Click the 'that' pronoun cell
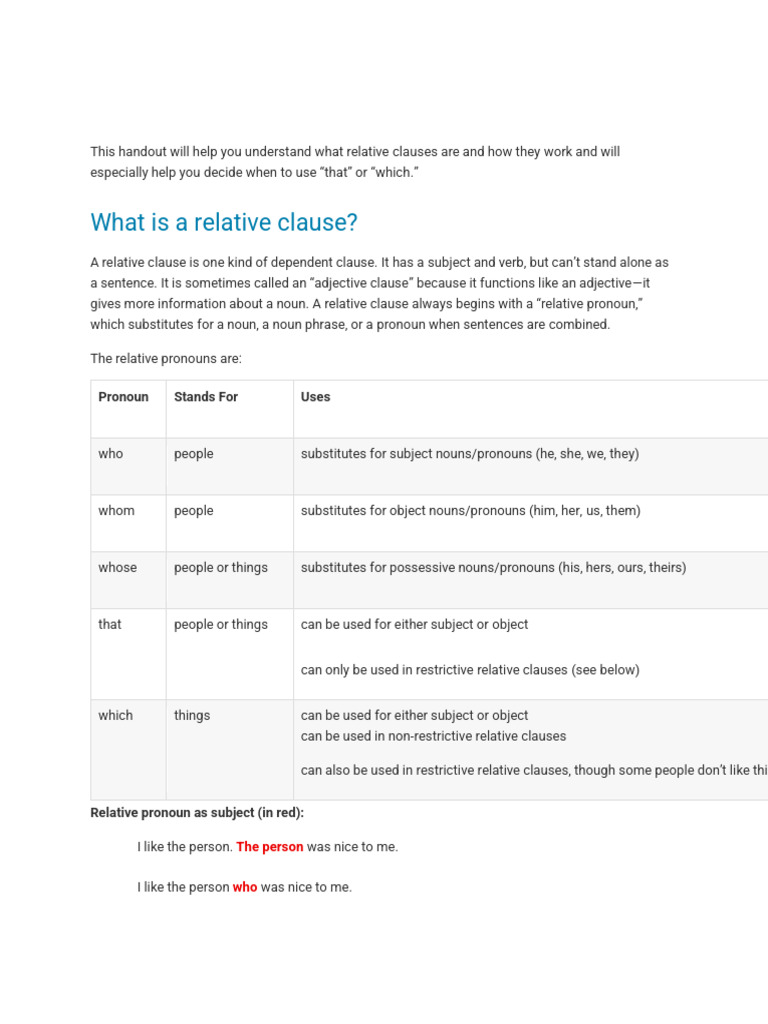Screen dimensions: 768x1024 [110, 624]
